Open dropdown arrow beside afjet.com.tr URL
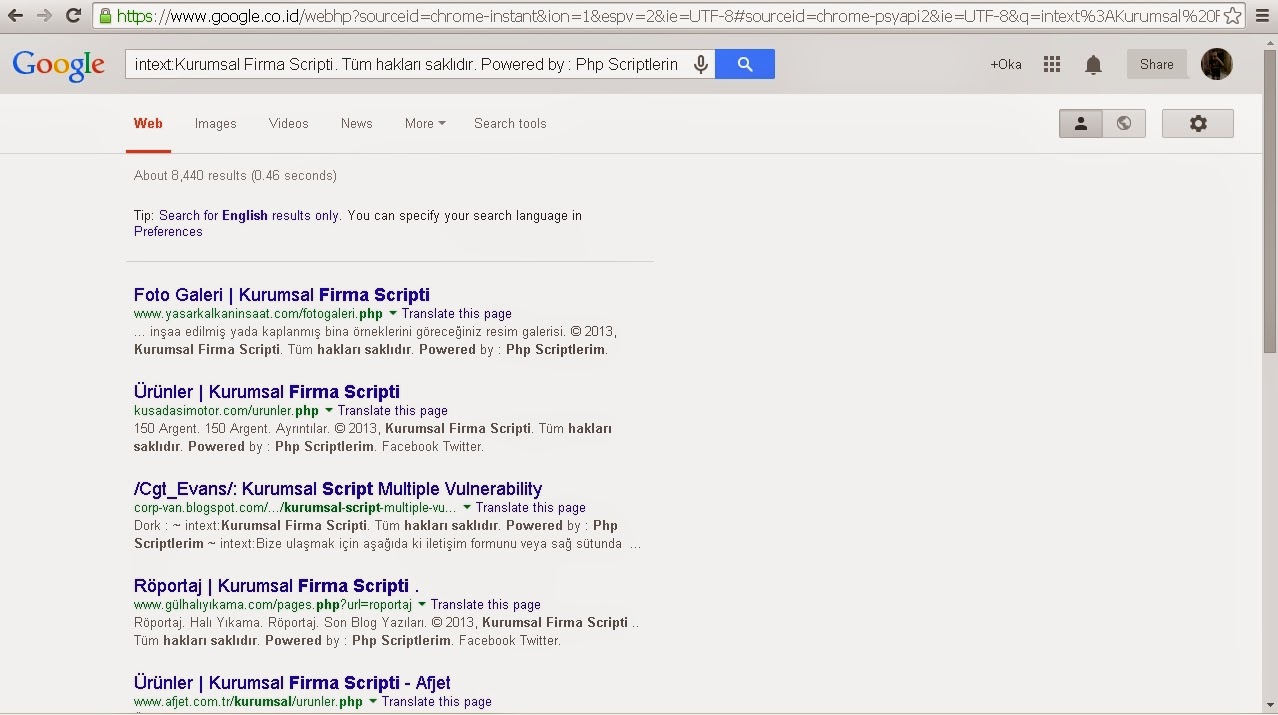Screen dimensions: 1278x715 [372, 701]
